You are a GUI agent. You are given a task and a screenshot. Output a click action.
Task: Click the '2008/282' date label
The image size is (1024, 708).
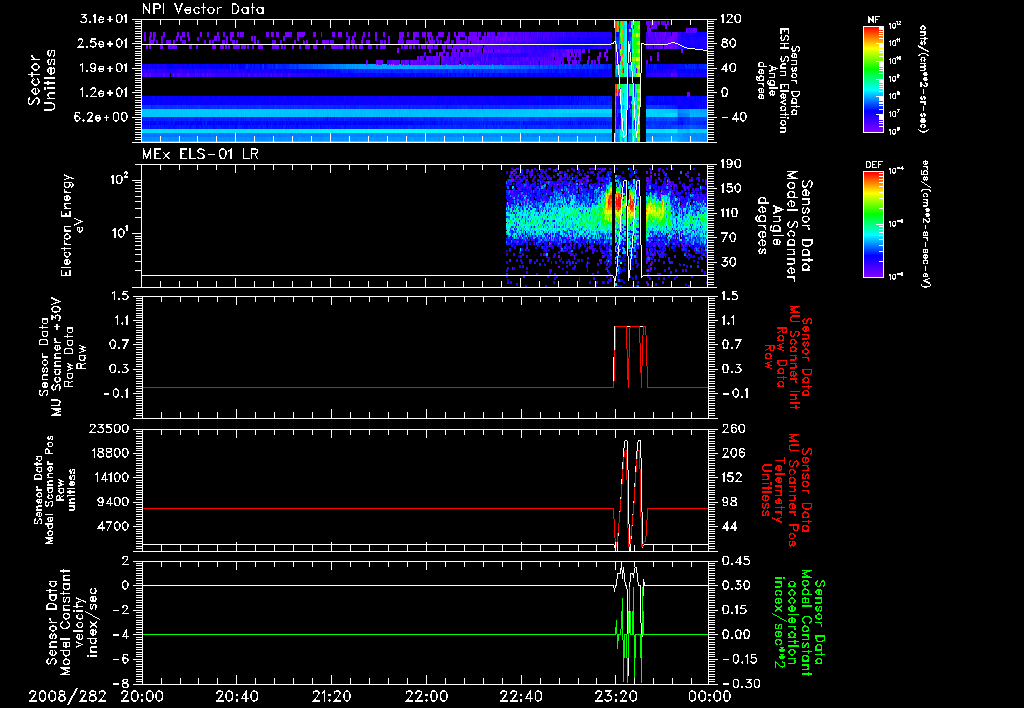pos(67,697)
